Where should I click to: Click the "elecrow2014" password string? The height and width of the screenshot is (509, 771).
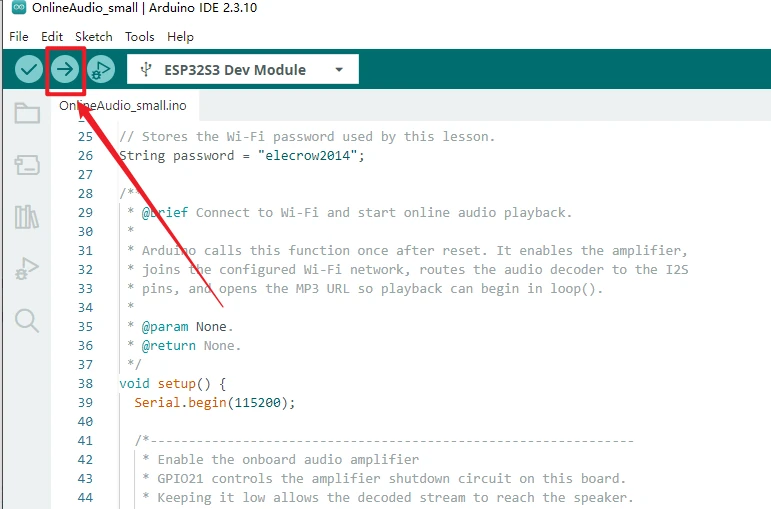[x=307, y=156]
